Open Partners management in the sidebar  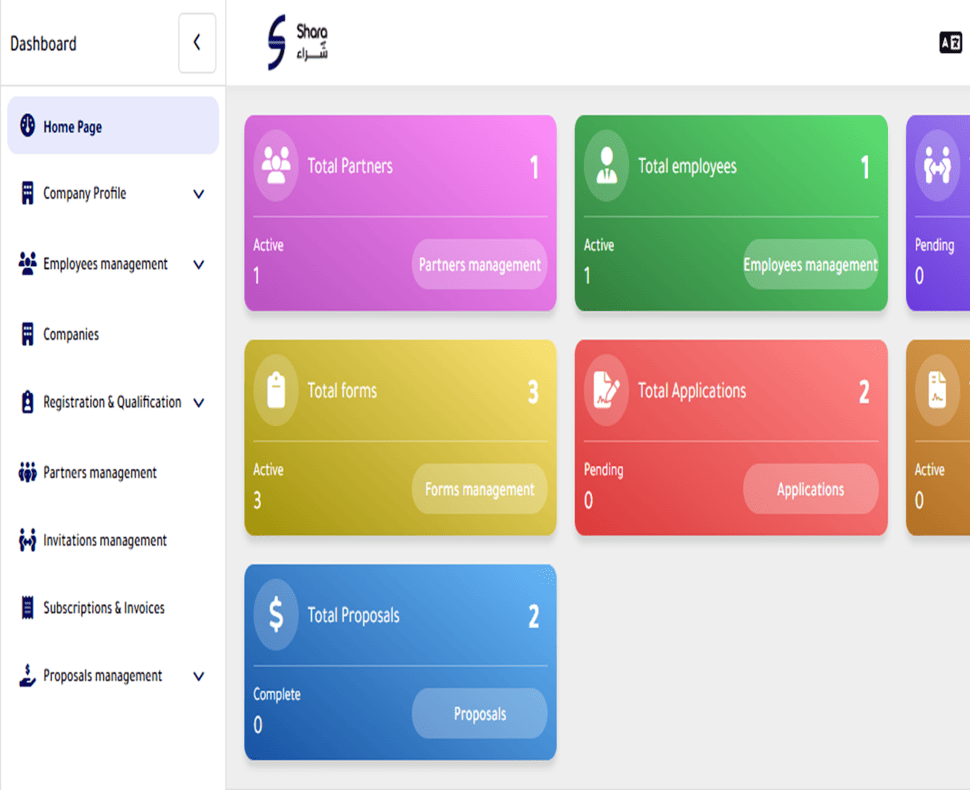coord(113,473)
